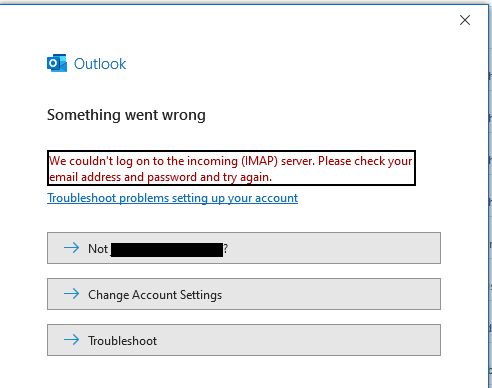The image size is (492, 388).
Task: Click the 'Not ...?' account button
Action: [244, 248]
